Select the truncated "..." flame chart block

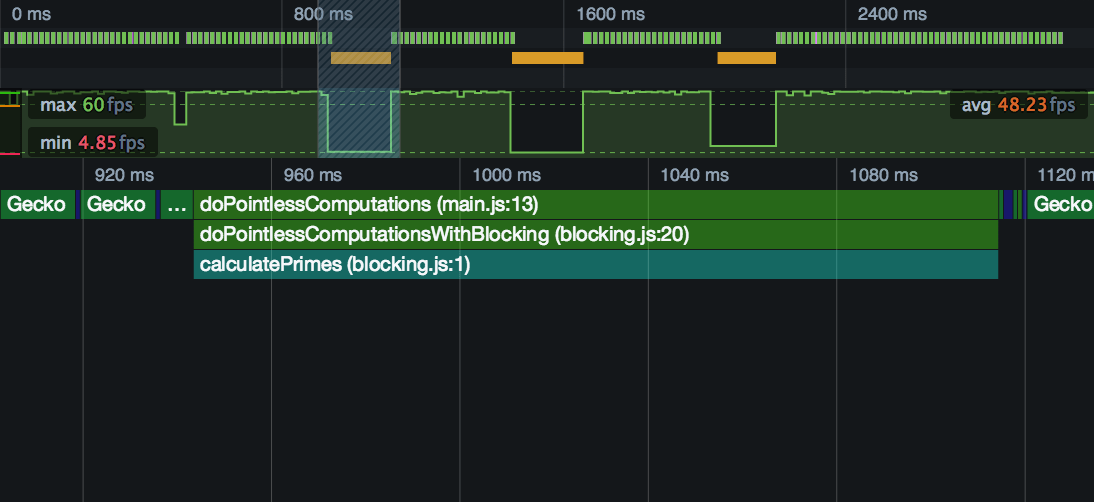tap(176, 205)
